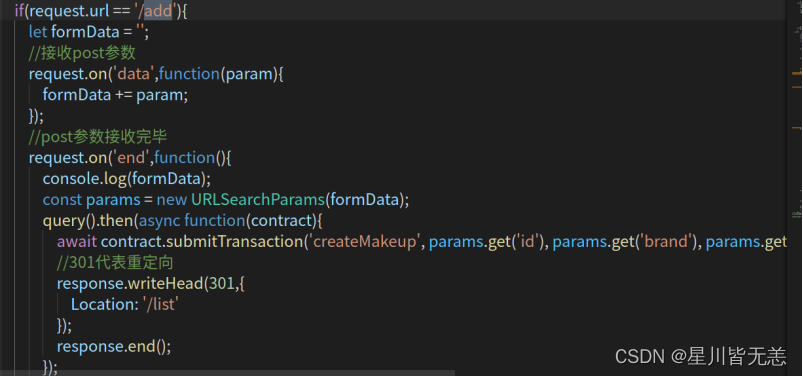Select the formData += param line
Screen dimensions: 803x376
tap(115, 95)
